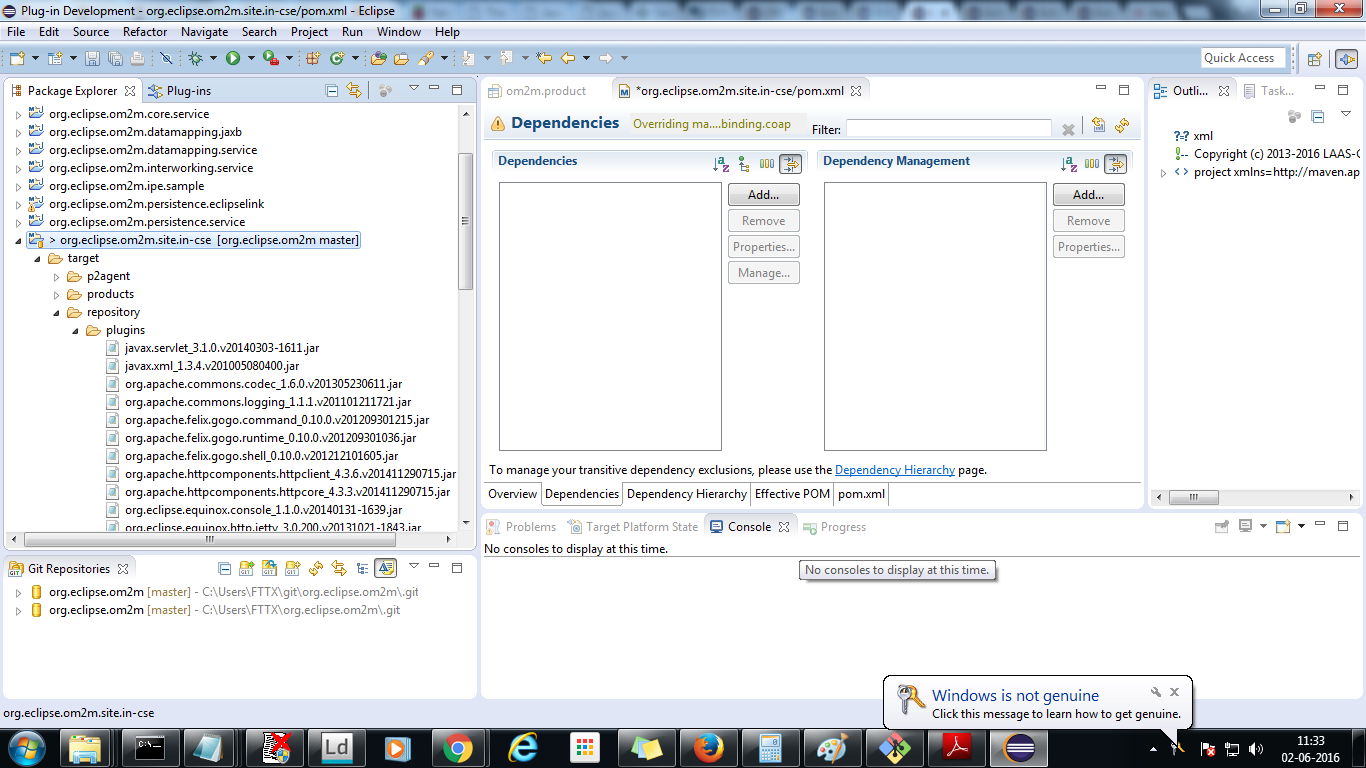Toggle Dependencies filter button

[x=791, y=164]
